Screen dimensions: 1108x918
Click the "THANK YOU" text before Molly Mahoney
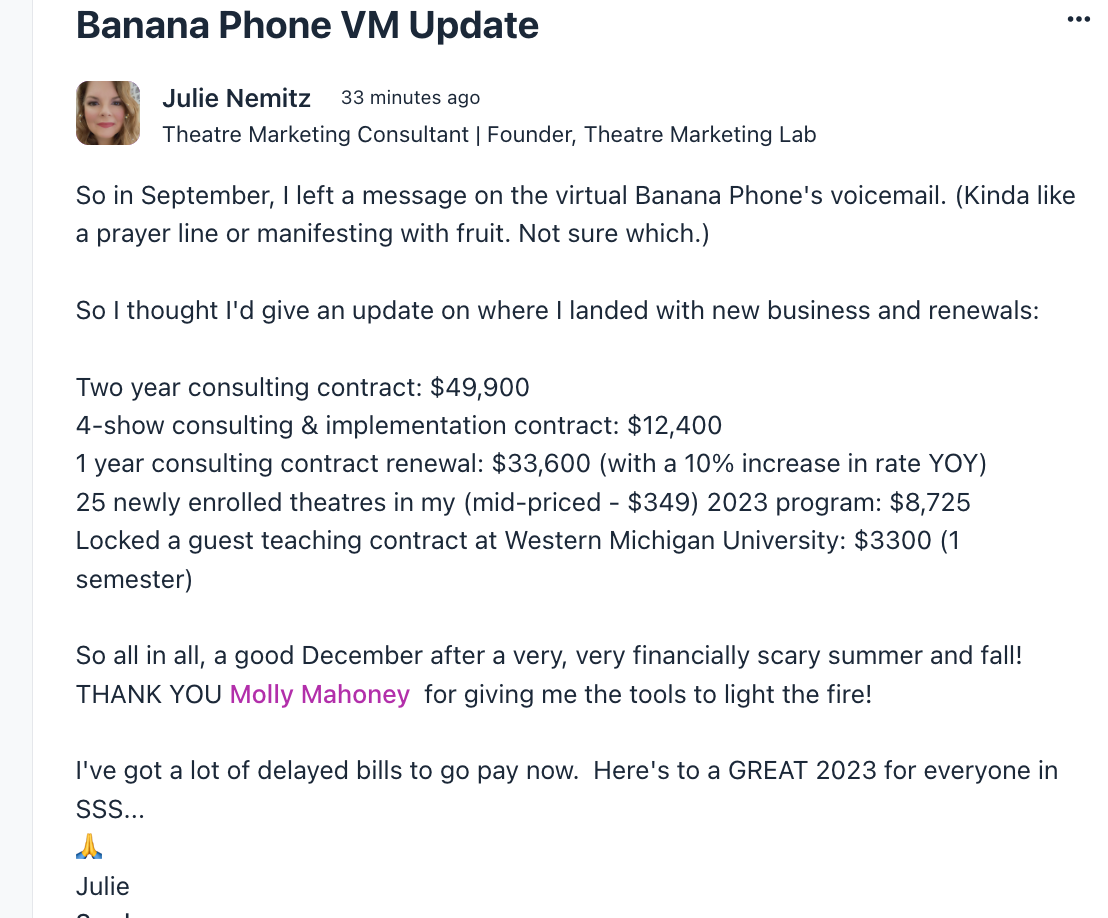coord(148,694)
